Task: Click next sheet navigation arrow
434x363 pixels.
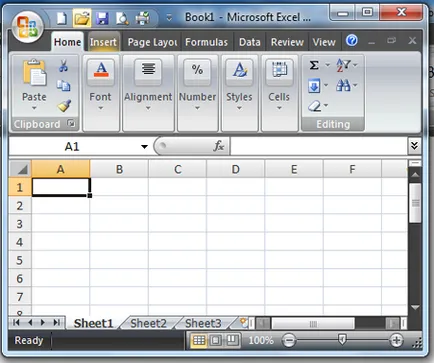Action: pyautogui.click(x=43, y=322)
